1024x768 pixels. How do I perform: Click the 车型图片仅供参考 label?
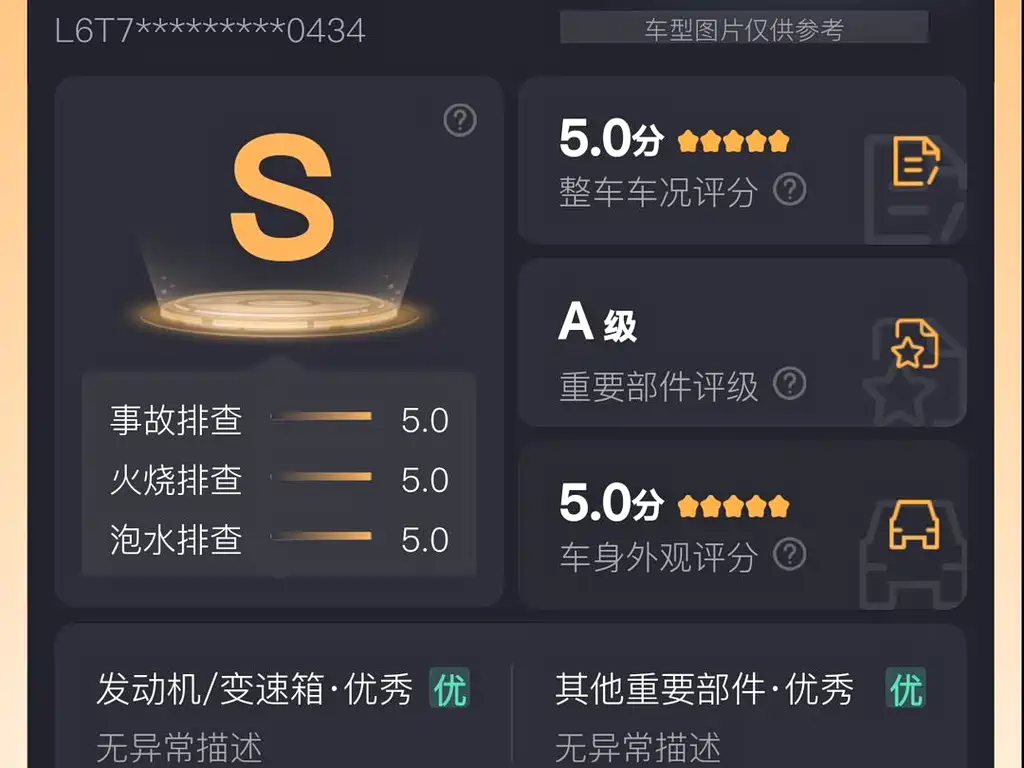(x=744, y=29)
